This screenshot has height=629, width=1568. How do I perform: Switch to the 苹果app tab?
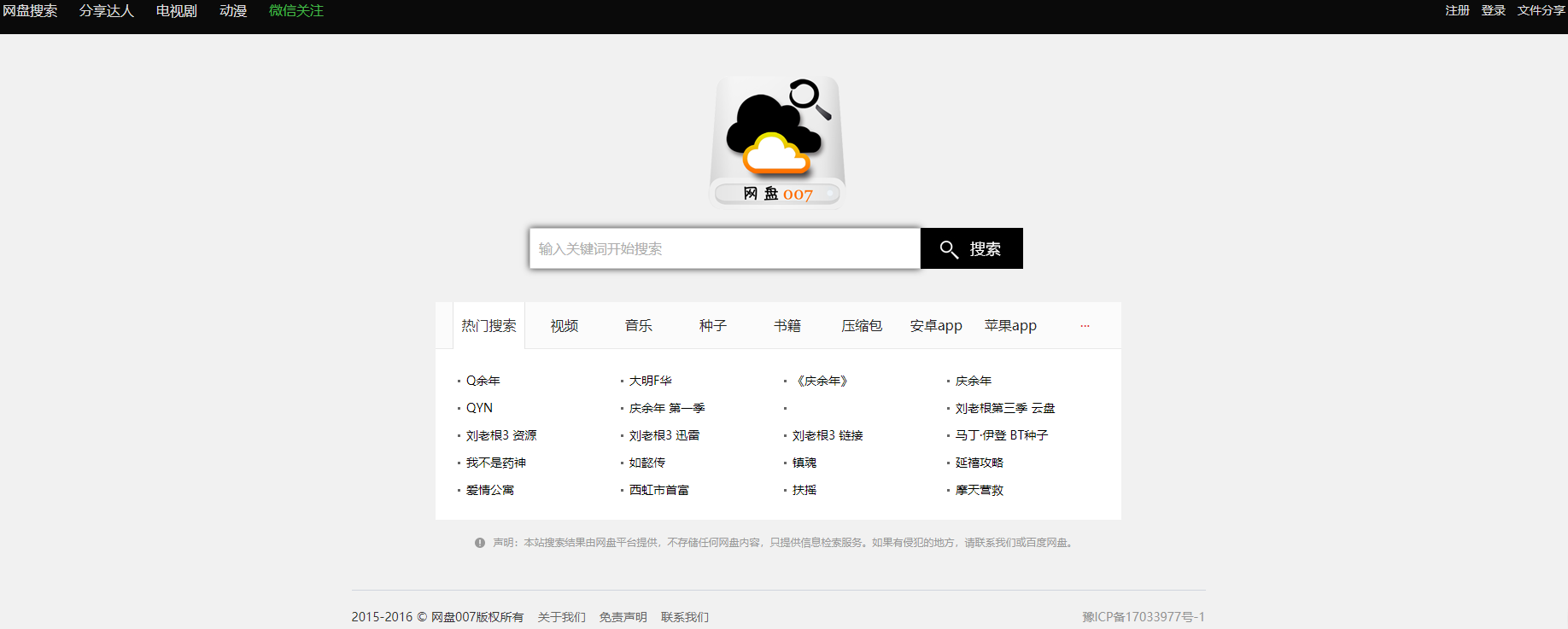pos(1010,326)
